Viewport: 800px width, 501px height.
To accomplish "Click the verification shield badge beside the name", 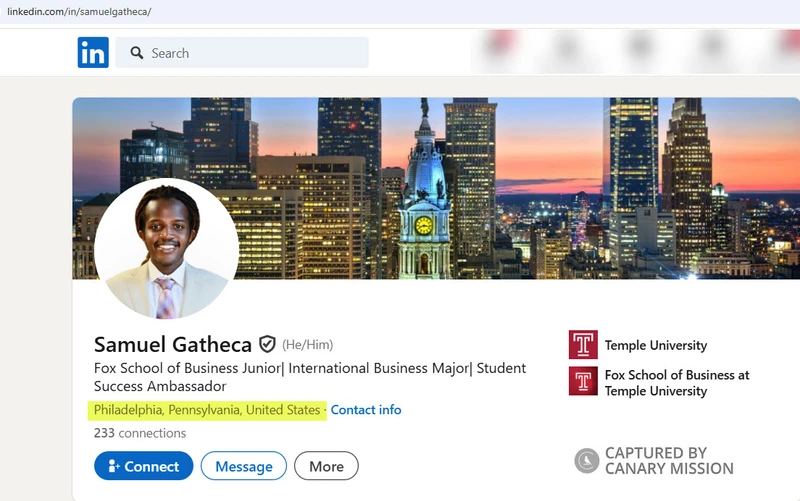I will [267, 344].
